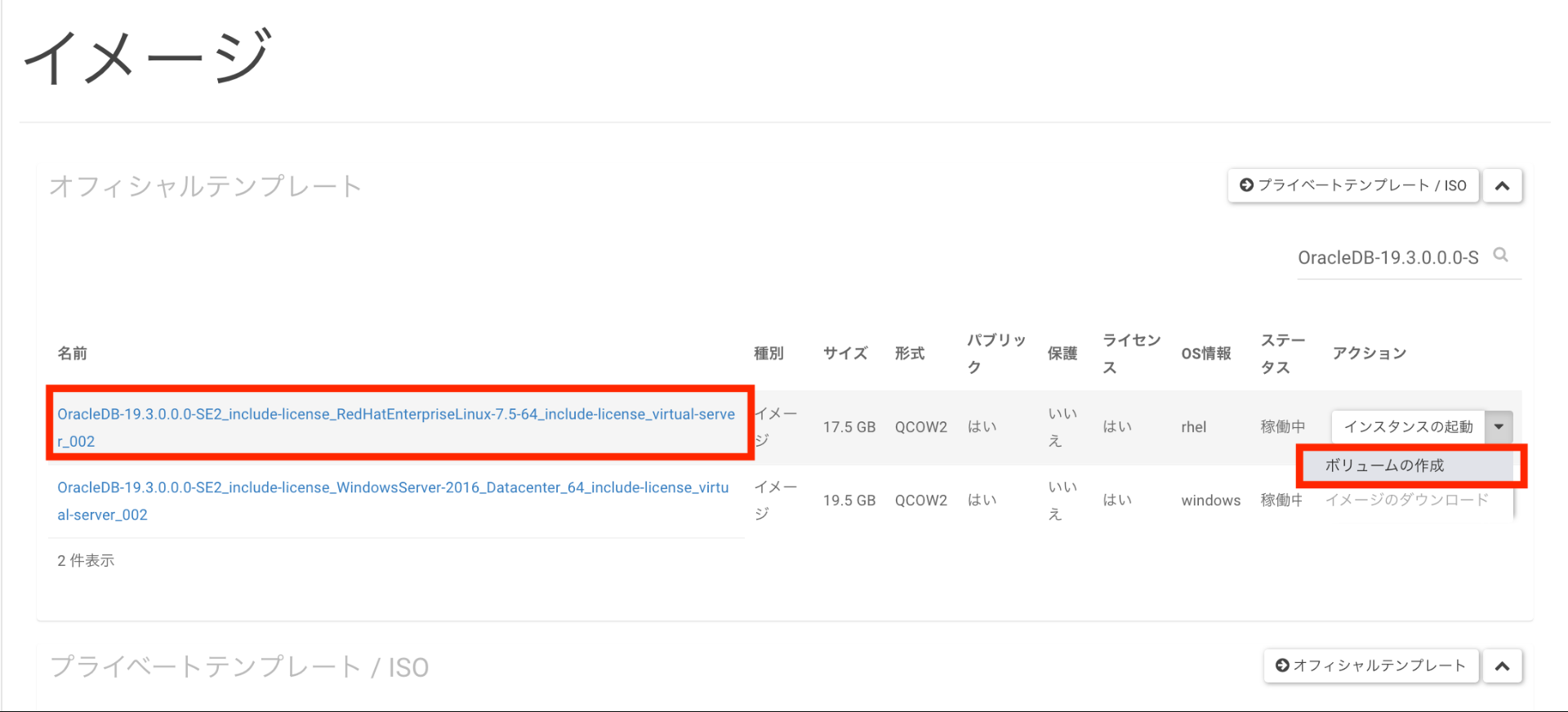Click the アクション column header
The height and width of the screenshot is (712, 1568).
point(1370,353)
